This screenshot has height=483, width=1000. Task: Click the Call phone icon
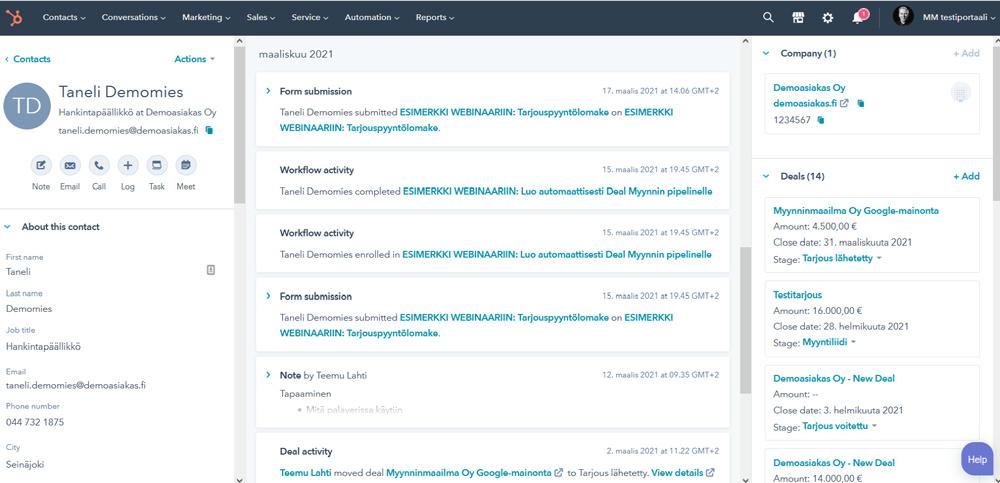(99, 165)
